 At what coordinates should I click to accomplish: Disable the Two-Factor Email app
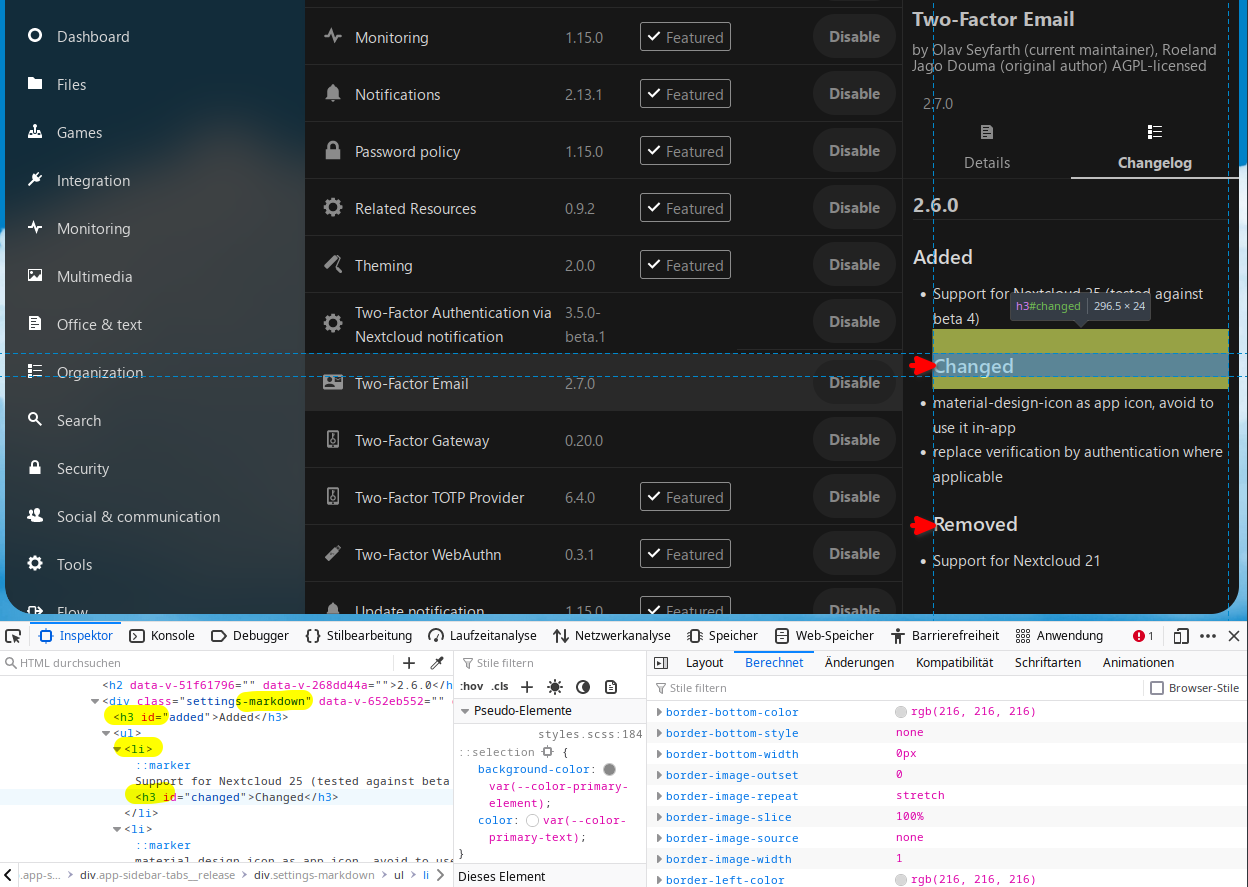tap(853, 382)
